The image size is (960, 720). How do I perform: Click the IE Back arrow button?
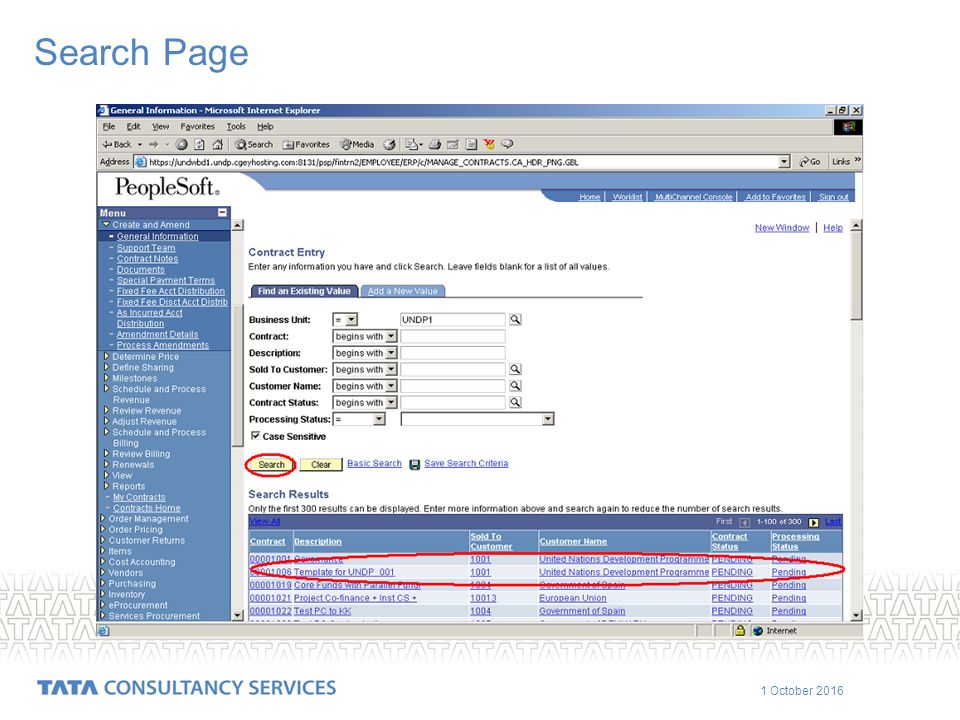(116, 144)
